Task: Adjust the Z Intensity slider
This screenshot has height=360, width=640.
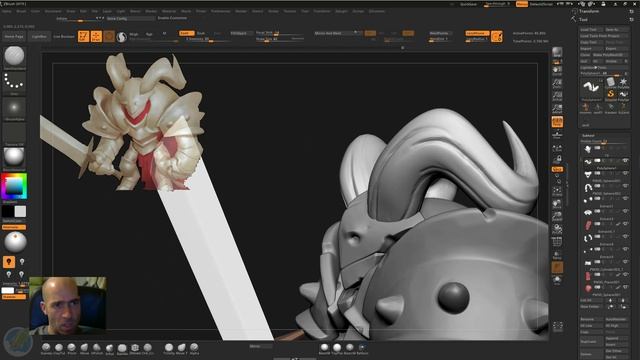Action: [x=209, y=40]
